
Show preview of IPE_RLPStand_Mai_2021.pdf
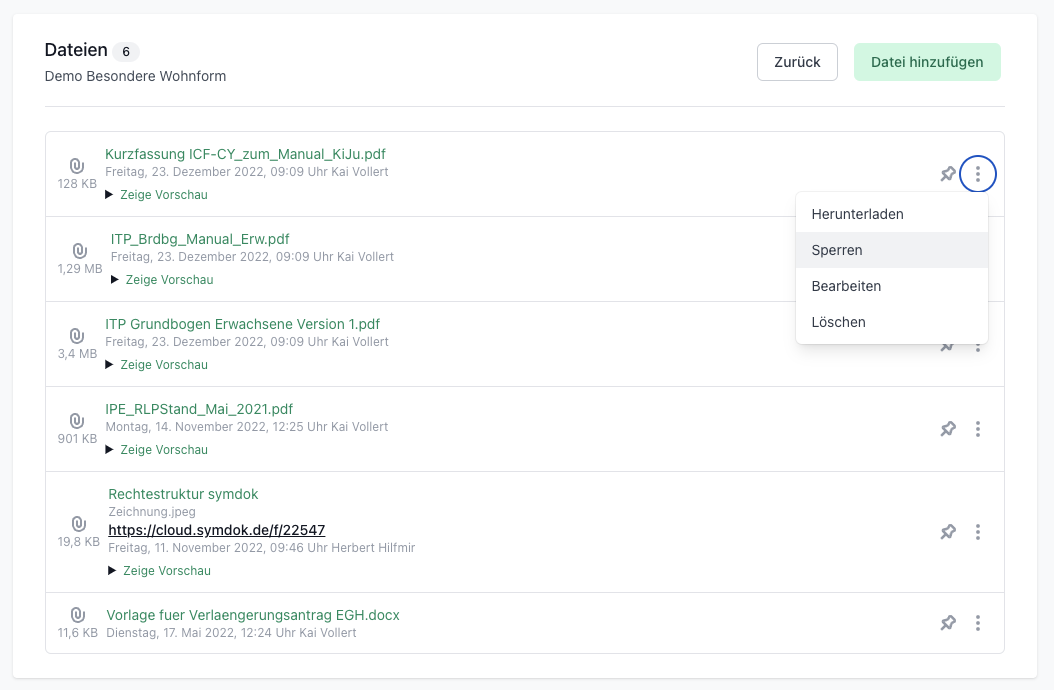pyautogui.click(x=157, y=449)
